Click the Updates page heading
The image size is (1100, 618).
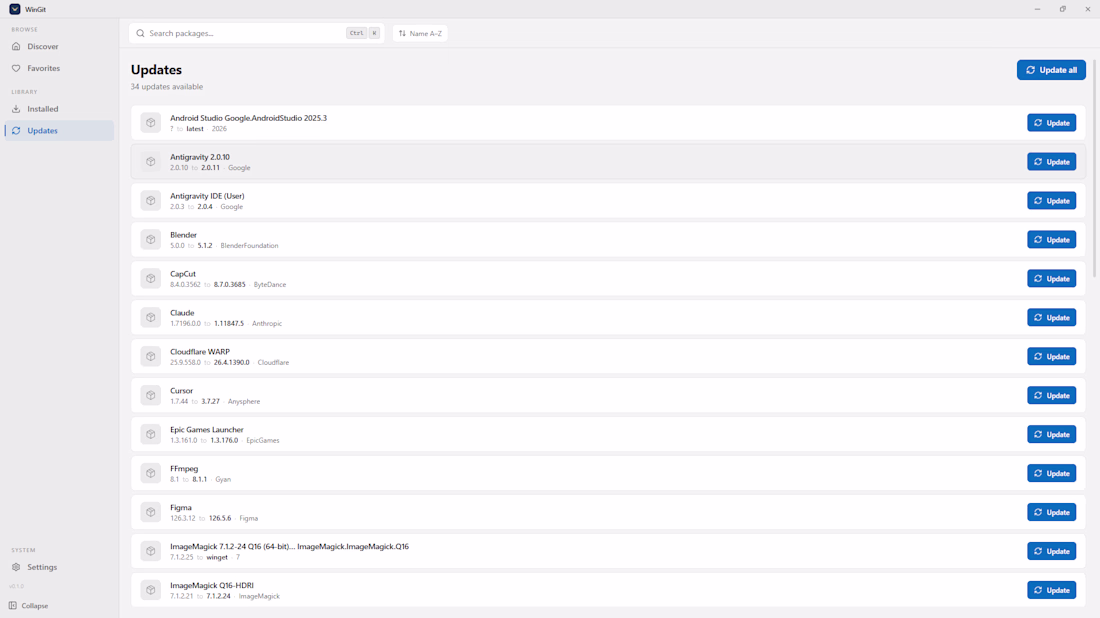[156, 69]
